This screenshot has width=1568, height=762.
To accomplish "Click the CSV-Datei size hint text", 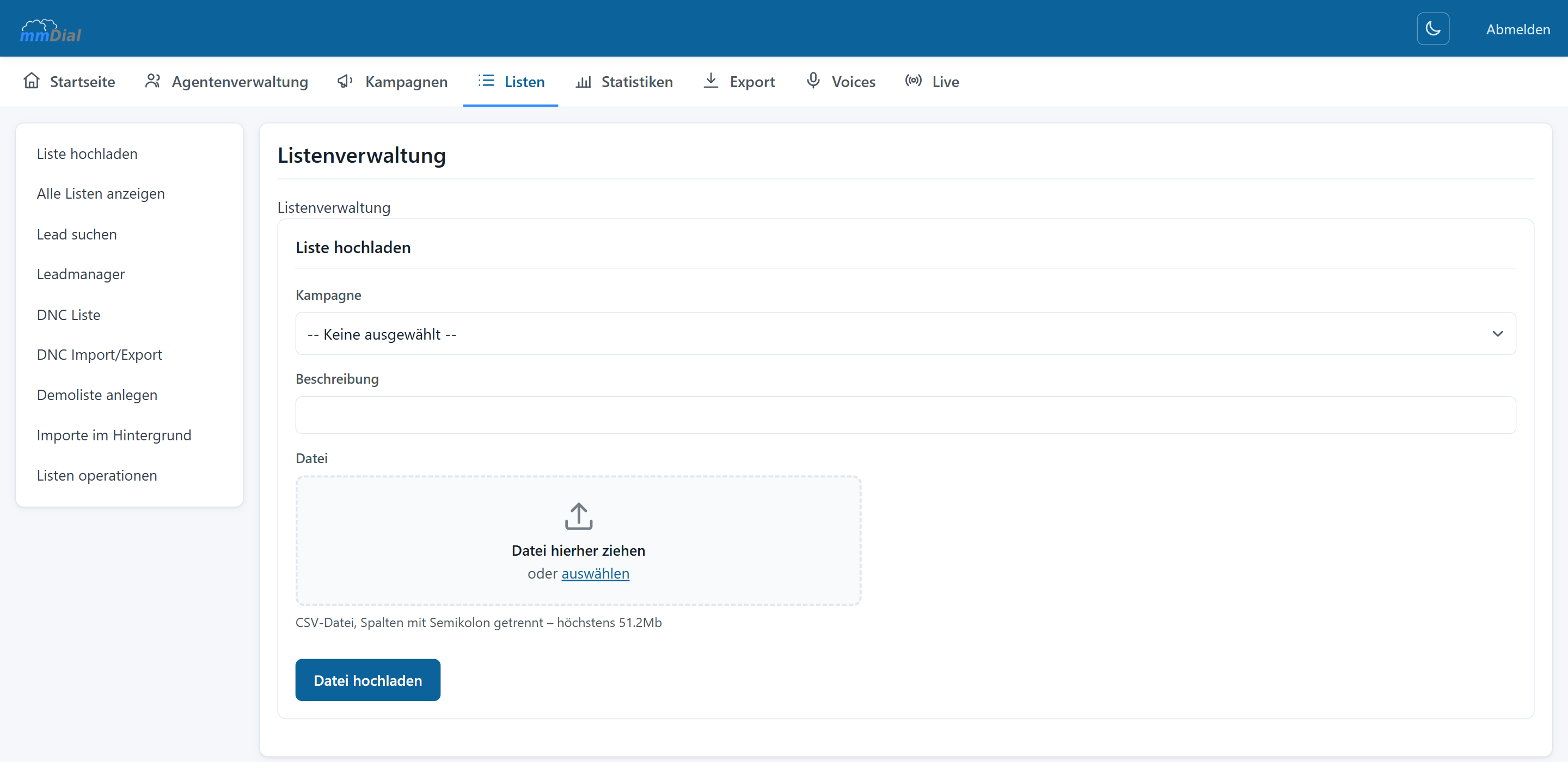I will [479, 622].
